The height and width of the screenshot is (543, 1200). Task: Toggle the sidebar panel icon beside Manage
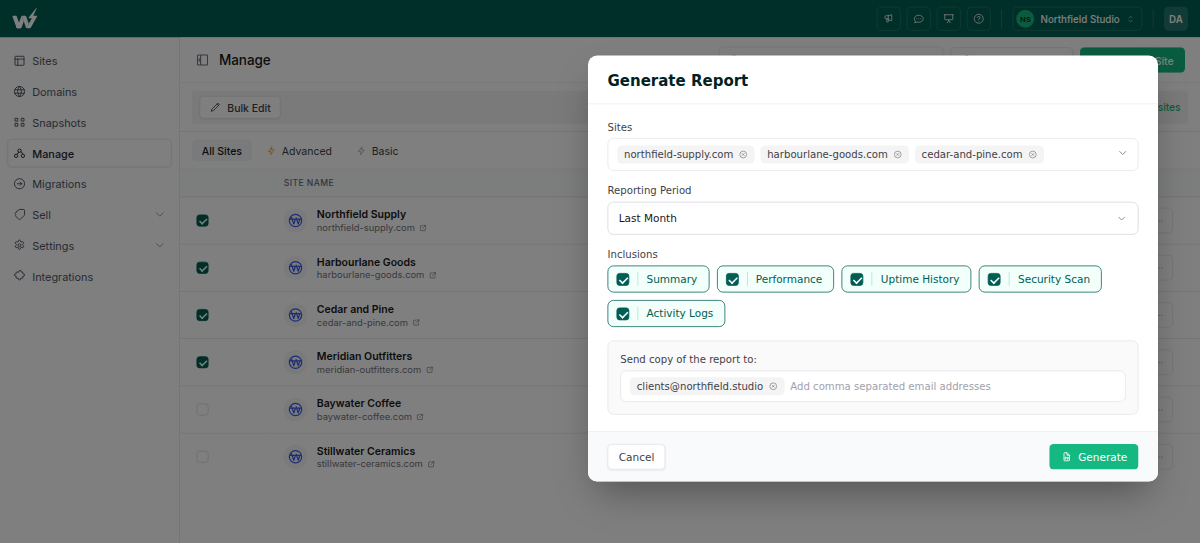203,60
